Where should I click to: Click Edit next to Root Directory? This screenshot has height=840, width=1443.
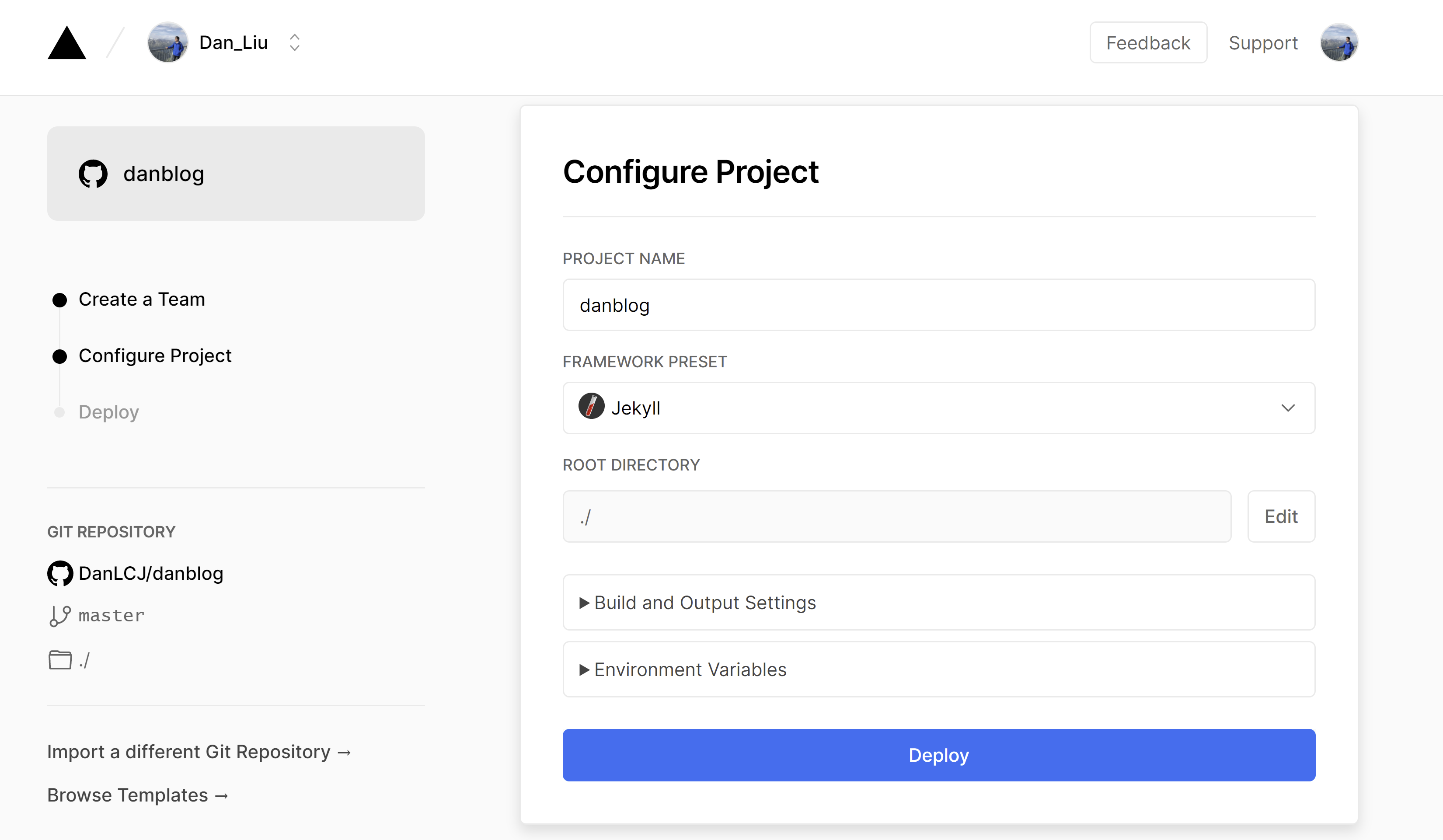click(1281, 516)
